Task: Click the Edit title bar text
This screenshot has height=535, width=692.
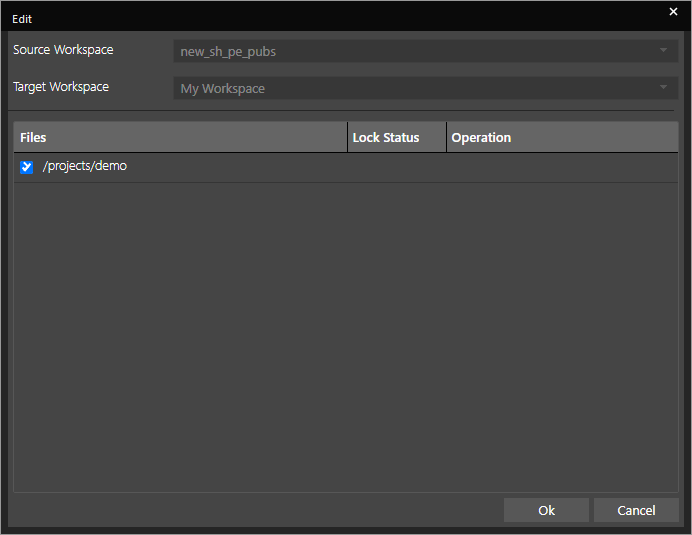Action: pos(22,19)
